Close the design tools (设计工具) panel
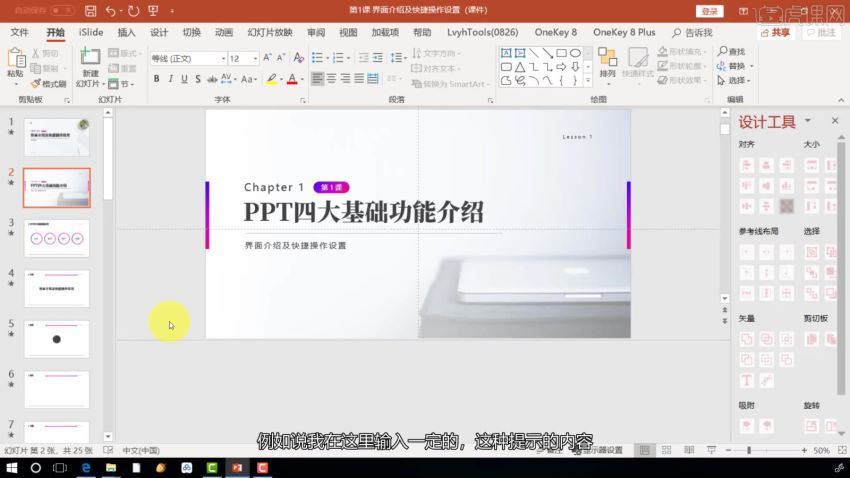The image size is (850, 478). click(x=835, y=120)
